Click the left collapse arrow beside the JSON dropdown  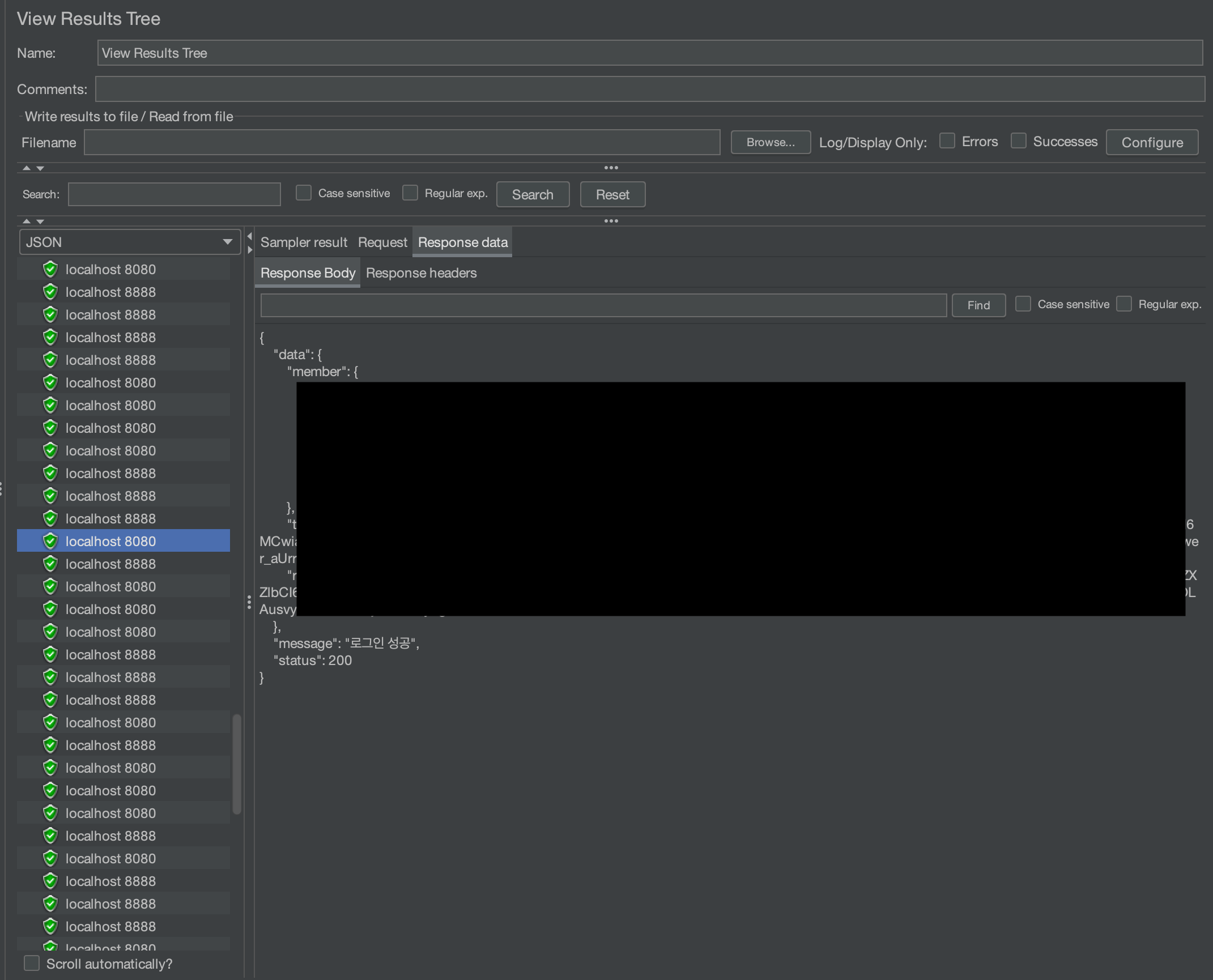pos(249,236)
